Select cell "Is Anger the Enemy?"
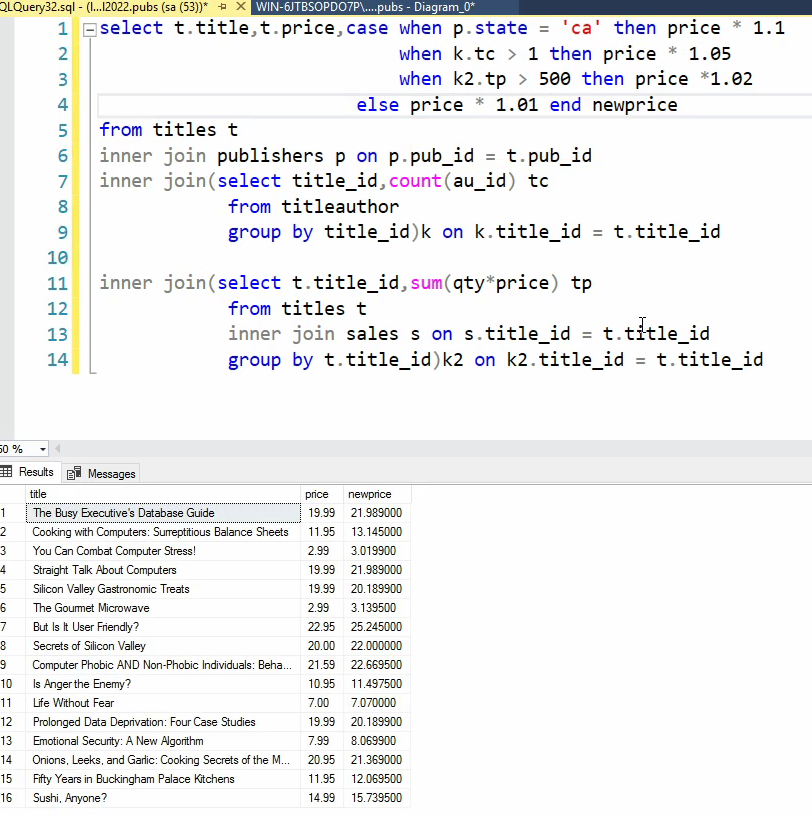812x817 pixels. coord(163,684)
